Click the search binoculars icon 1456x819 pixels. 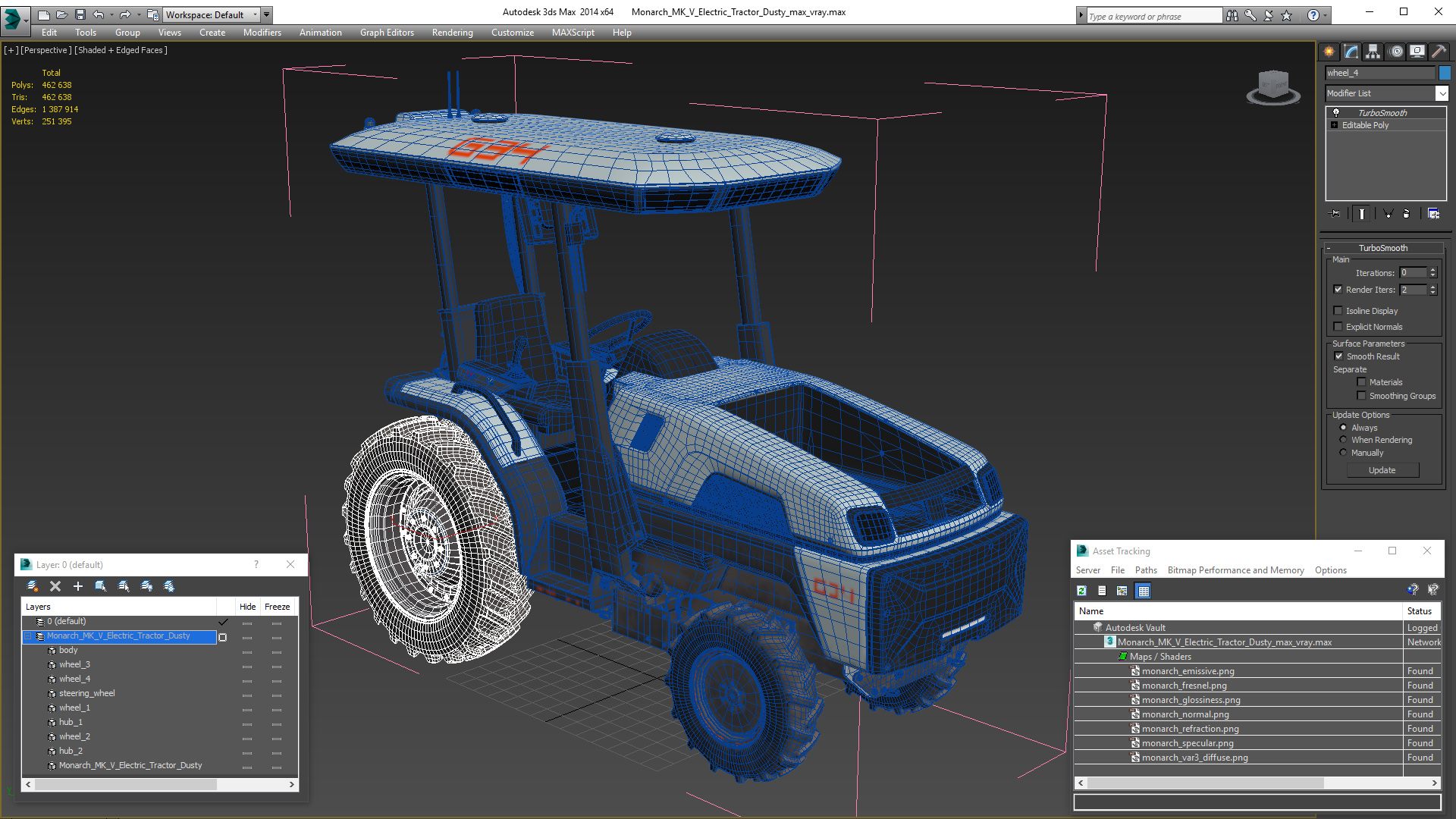tap(1232, 15)
